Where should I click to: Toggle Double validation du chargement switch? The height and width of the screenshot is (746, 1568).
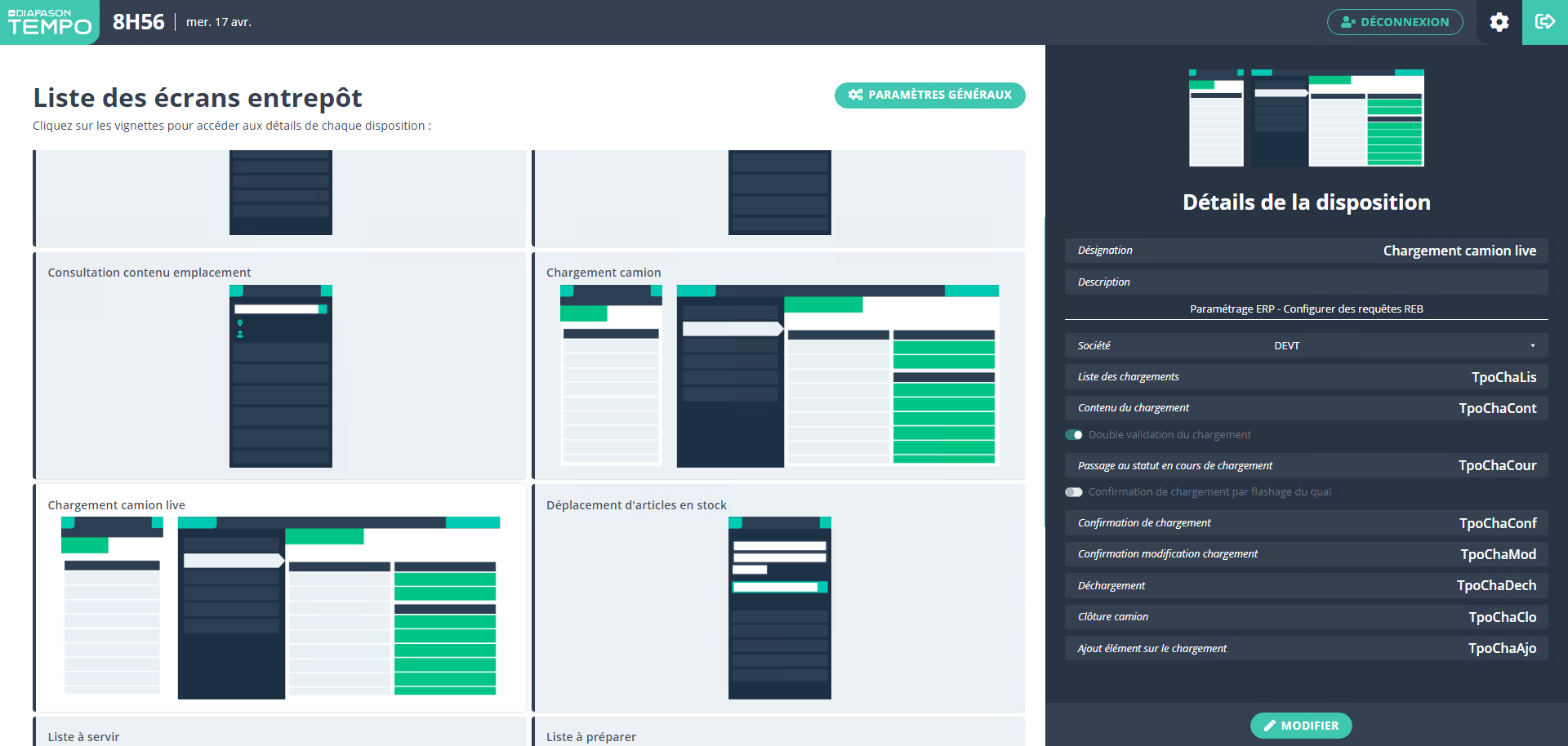(1073, 435)
